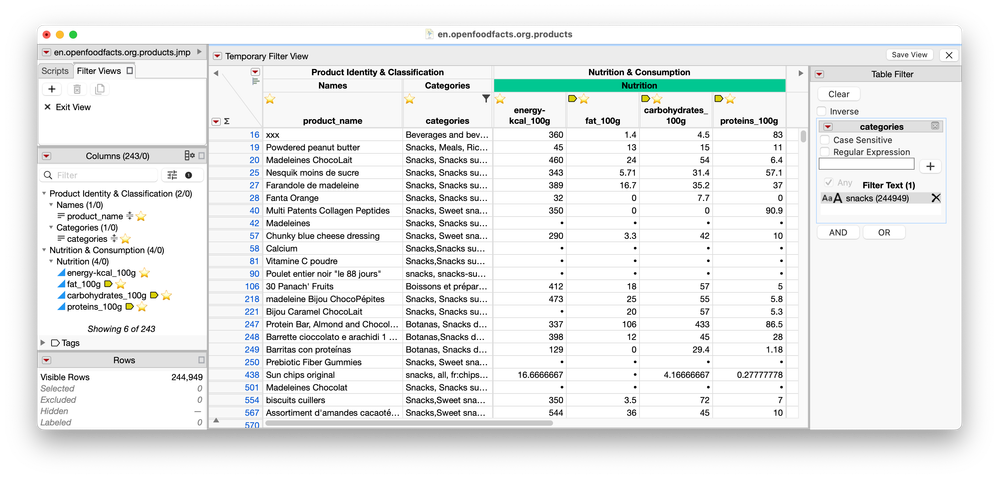Collapse the Nutrition (4/0) subgroup
The width and height of the screenshot is (999, 479).
51,261
